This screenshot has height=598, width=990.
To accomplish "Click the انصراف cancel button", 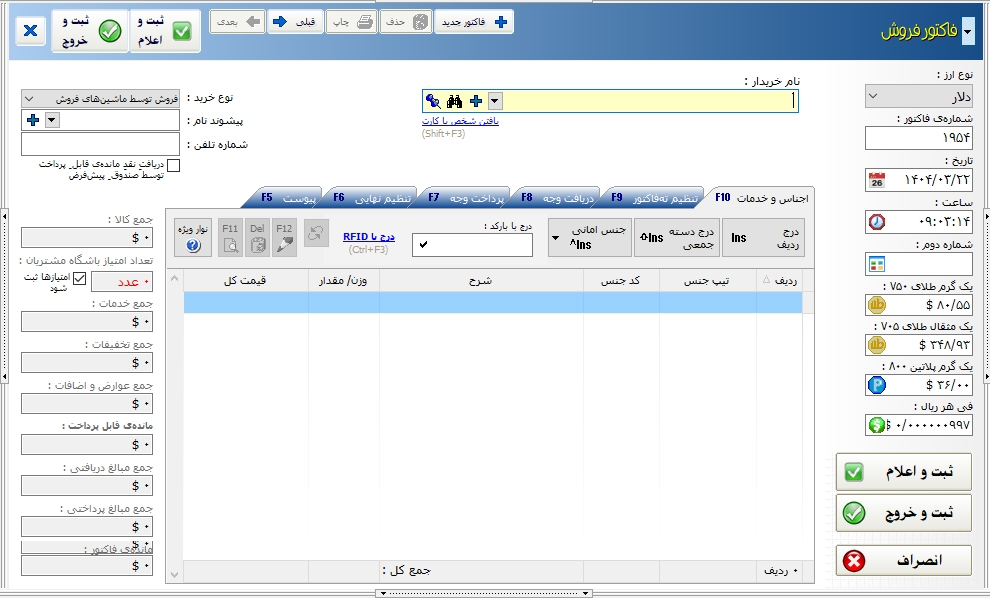I will click(903, 561).
